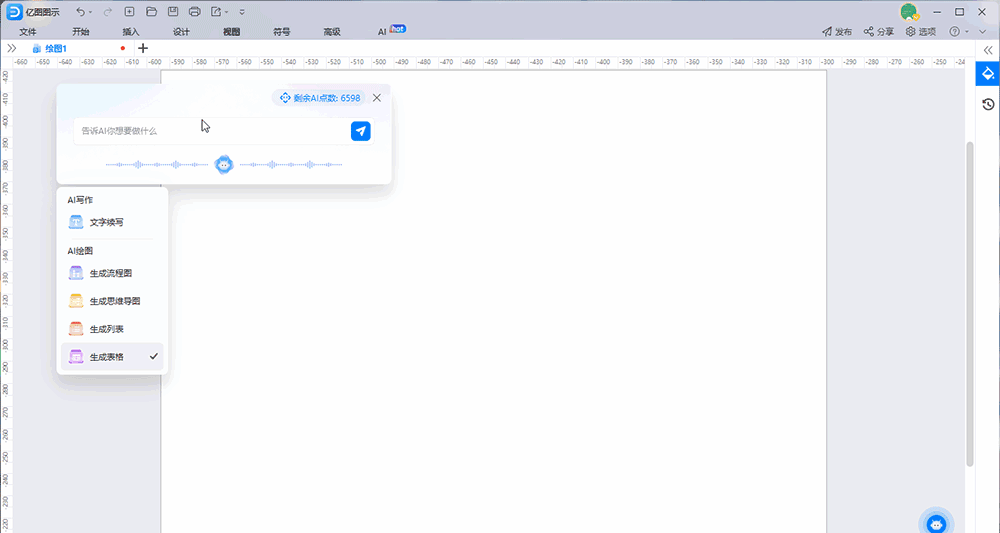Open the history clock panel icon
This screenshot has width=1000, height=533.
[987, 104]
